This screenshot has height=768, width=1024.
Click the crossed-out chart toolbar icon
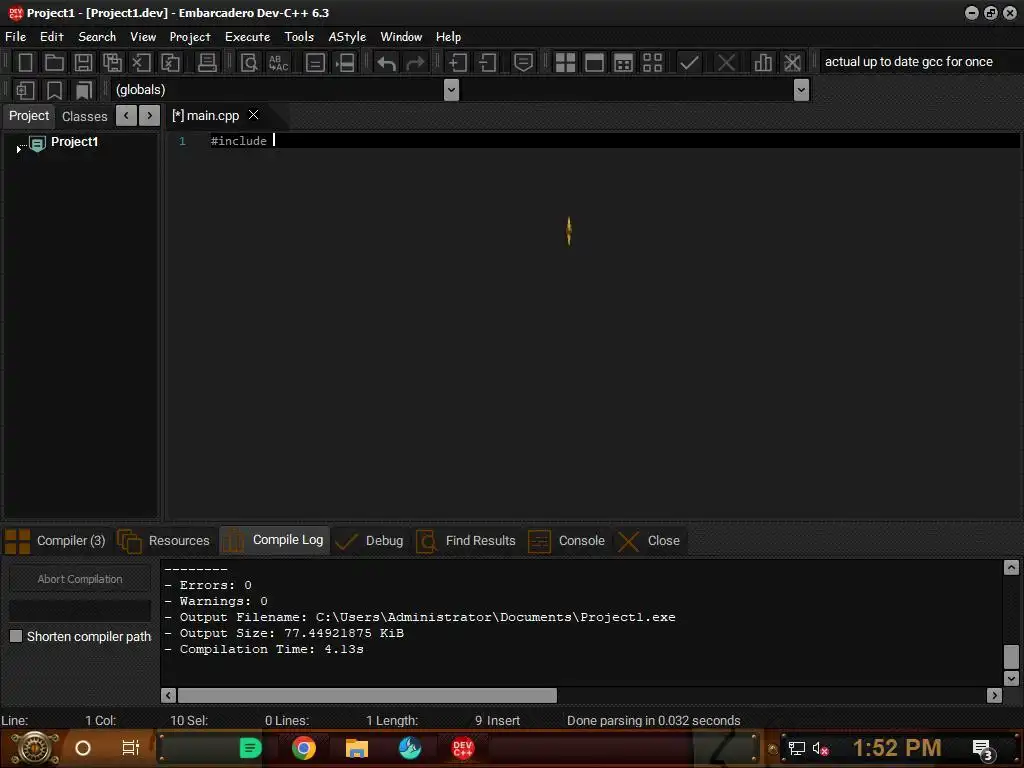coord(792,63)
